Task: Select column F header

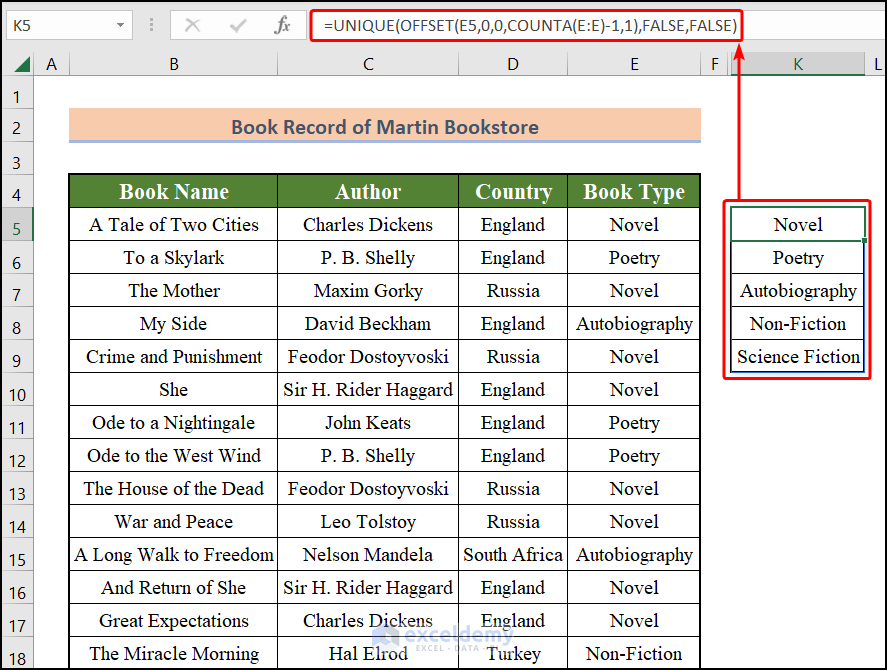Action: coord(715,64)
